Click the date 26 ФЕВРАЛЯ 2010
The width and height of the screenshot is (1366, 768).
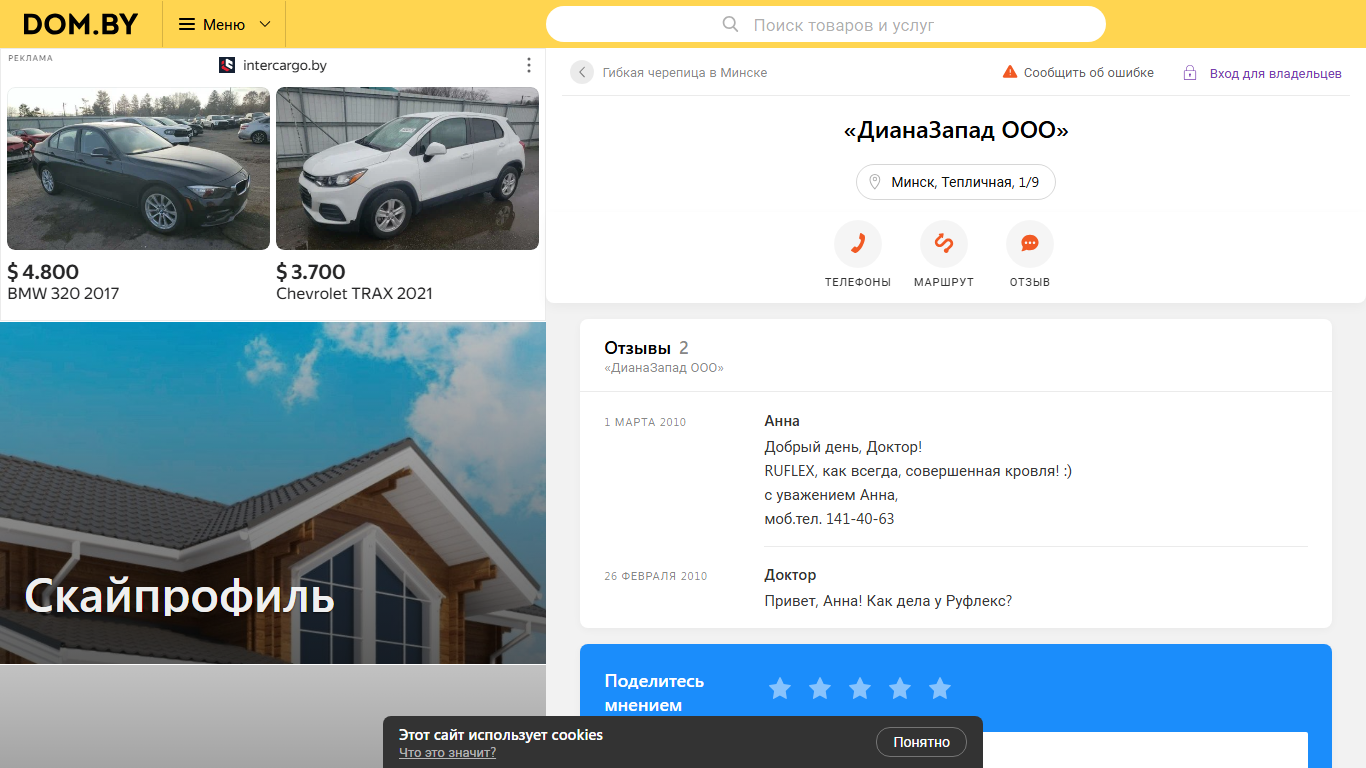pyautogui.click(x=656, y=576)
